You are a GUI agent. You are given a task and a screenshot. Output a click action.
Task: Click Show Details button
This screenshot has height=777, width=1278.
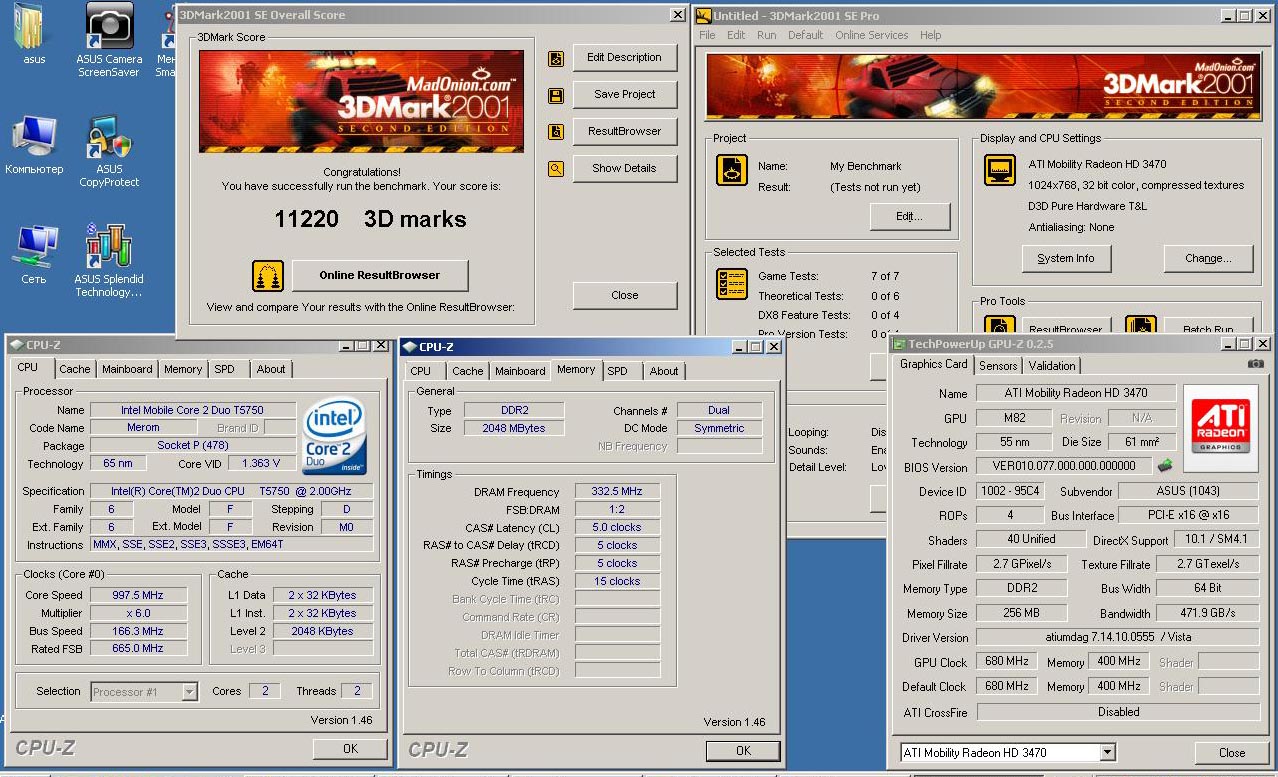coord(624,169)
